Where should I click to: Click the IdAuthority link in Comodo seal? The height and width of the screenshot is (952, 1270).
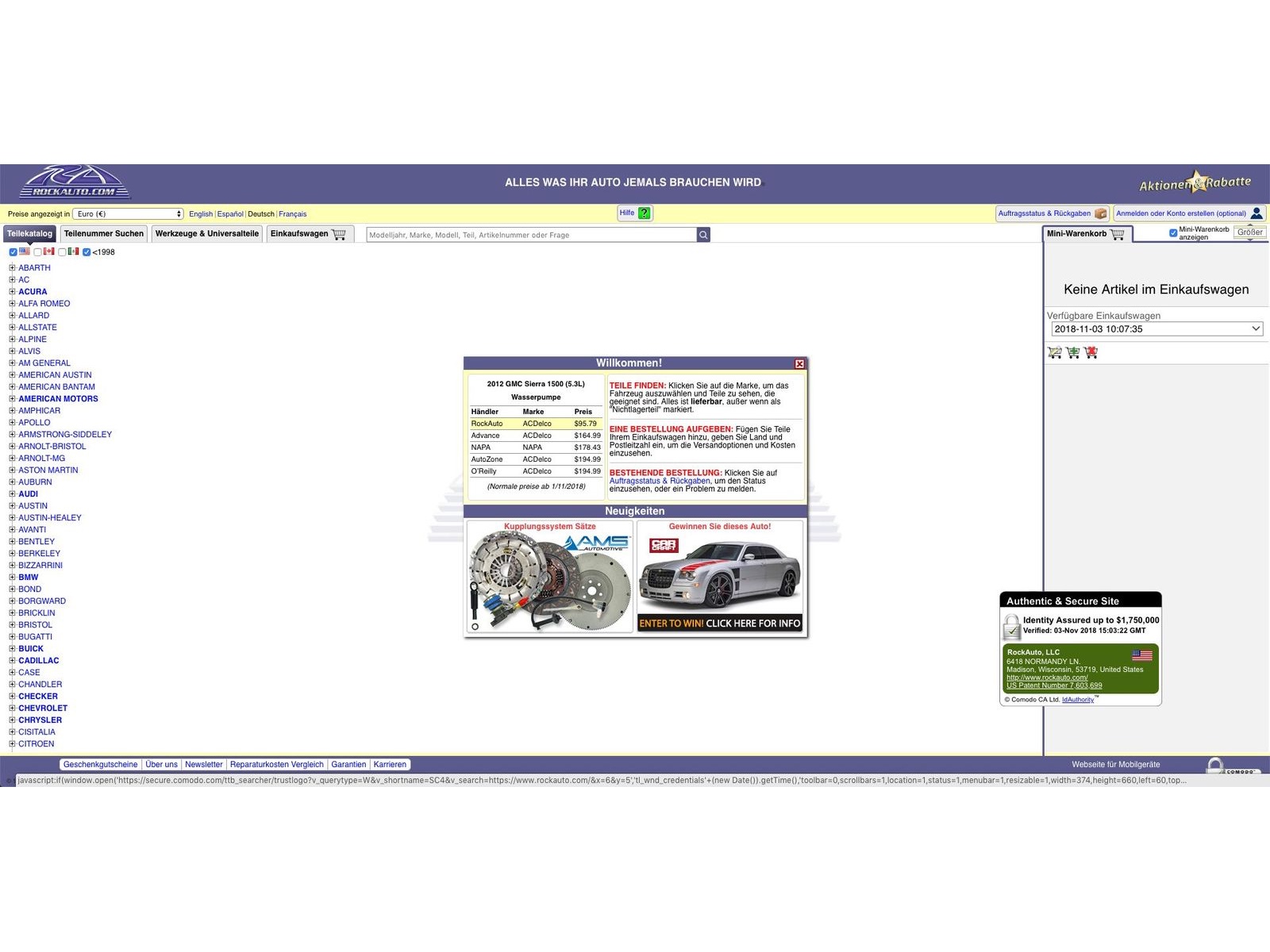pyautogui.click(x=1078, y=700)
